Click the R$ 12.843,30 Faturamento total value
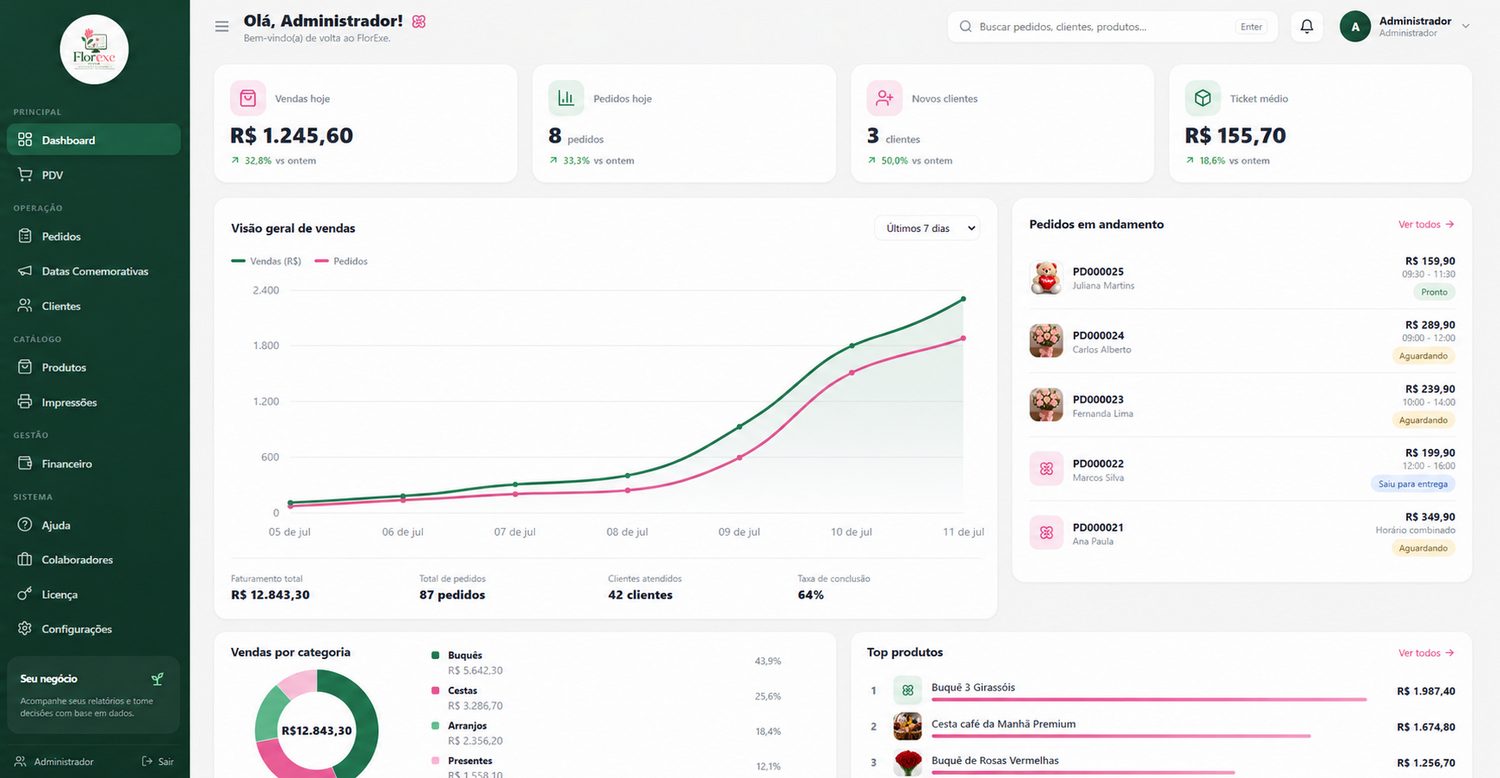 click(x=270, y=595)
